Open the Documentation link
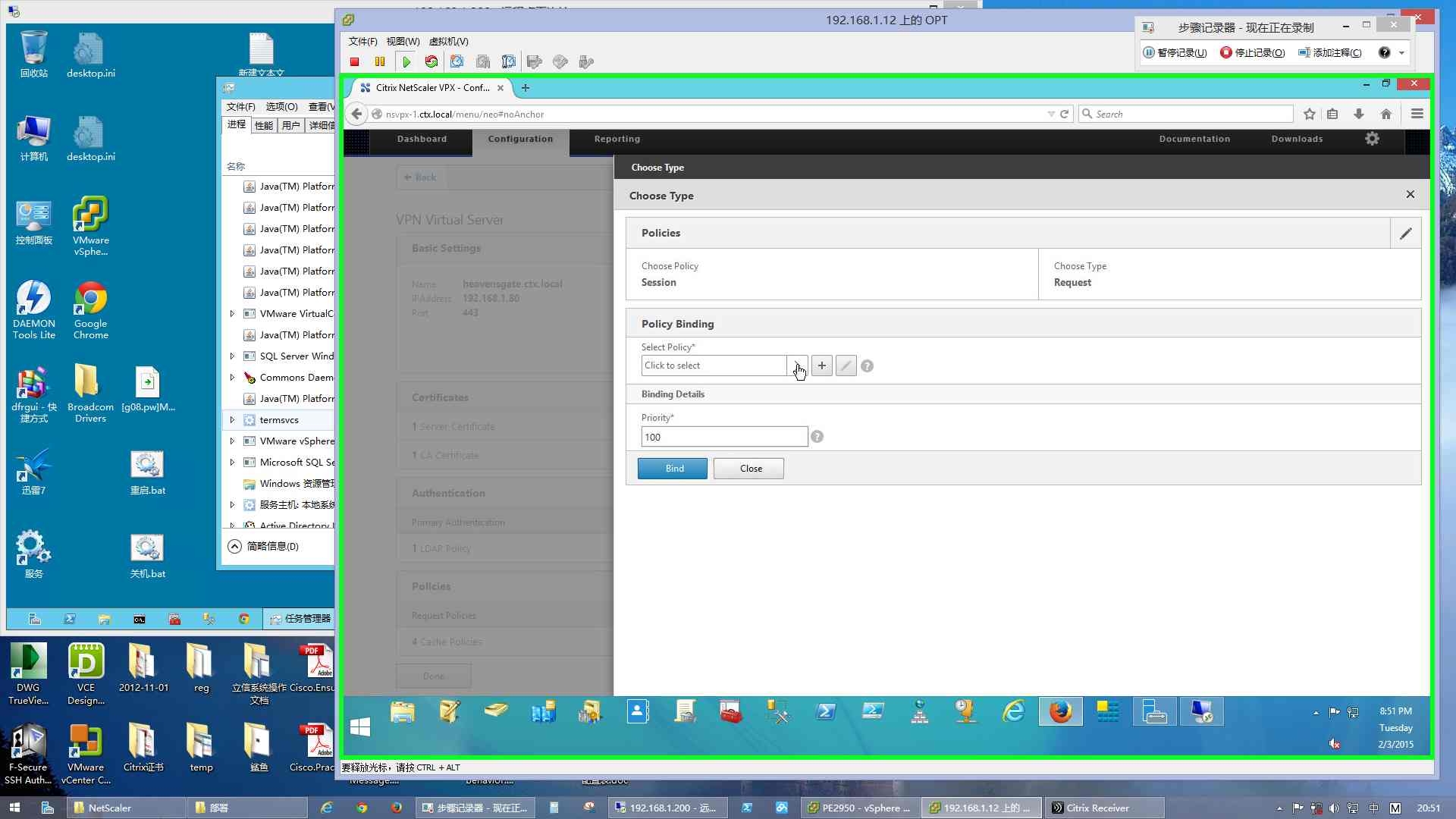Screen dimensions: 1456x819 click(x=1194, y=139)
